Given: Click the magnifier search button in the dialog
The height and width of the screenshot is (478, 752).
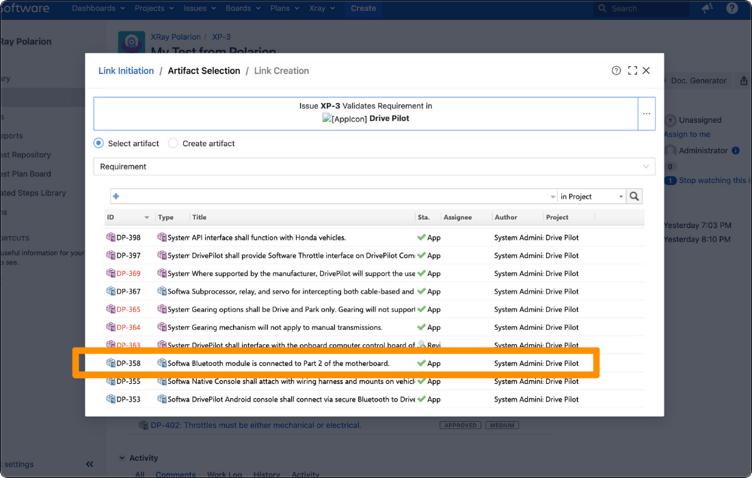Looking at the screenshot, I should point(634,196).
